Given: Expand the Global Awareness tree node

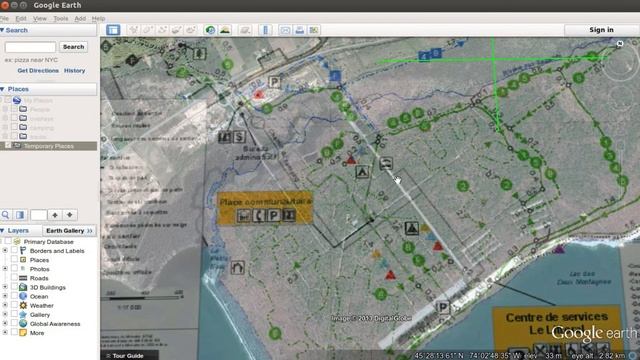Looking at the screenshot, I should (x=5, y=324).
